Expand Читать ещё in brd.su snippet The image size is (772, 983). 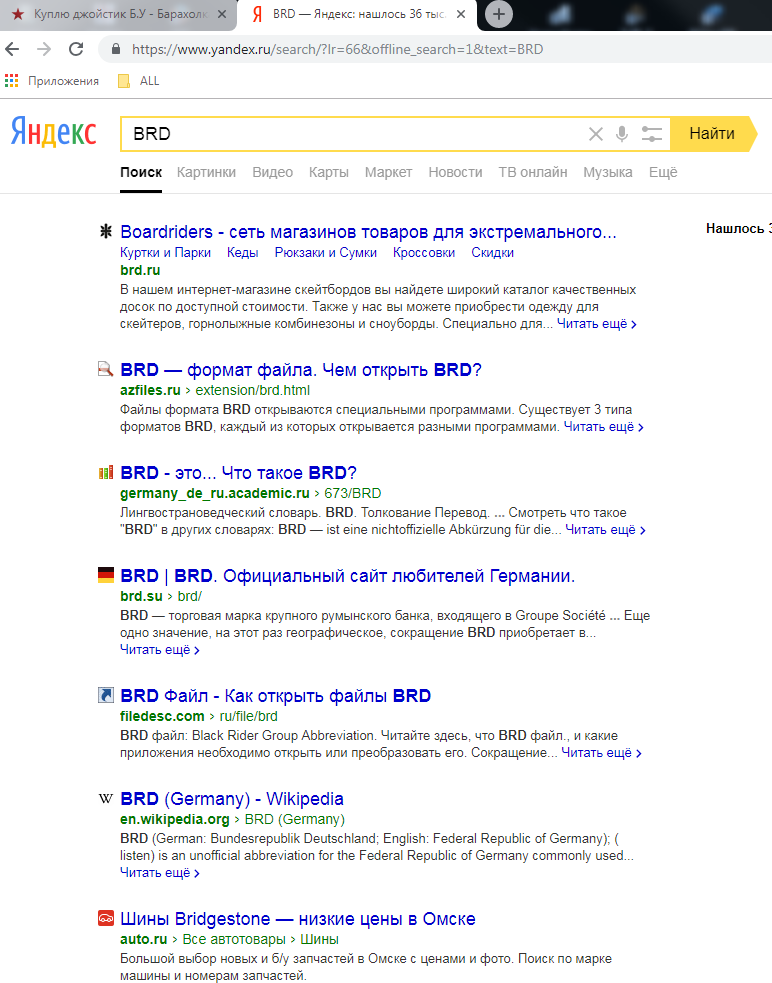(159, 650)
